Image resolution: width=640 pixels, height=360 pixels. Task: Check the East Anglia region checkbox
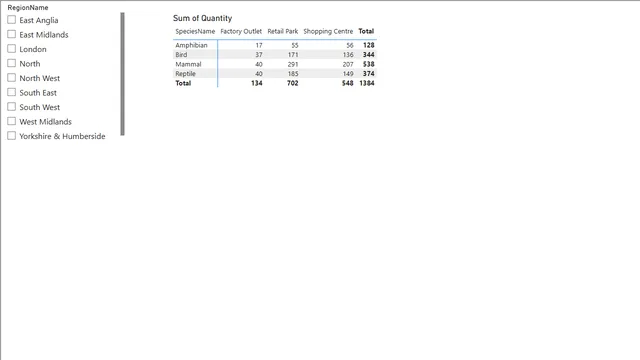pos(11,20)
